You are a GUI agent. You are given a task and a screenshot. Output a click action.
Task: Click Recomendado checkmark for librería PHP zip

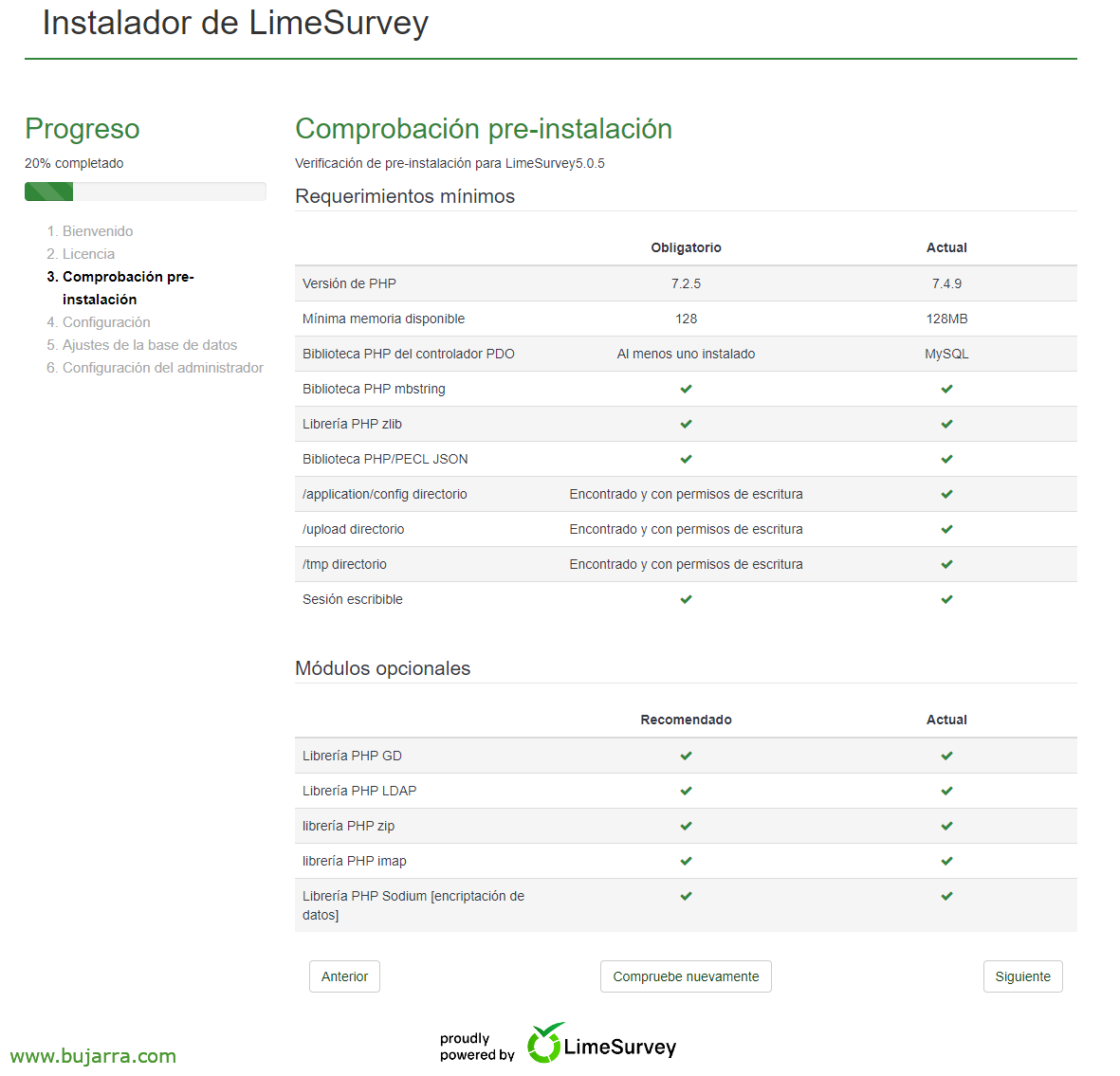[x=686, y=826]
